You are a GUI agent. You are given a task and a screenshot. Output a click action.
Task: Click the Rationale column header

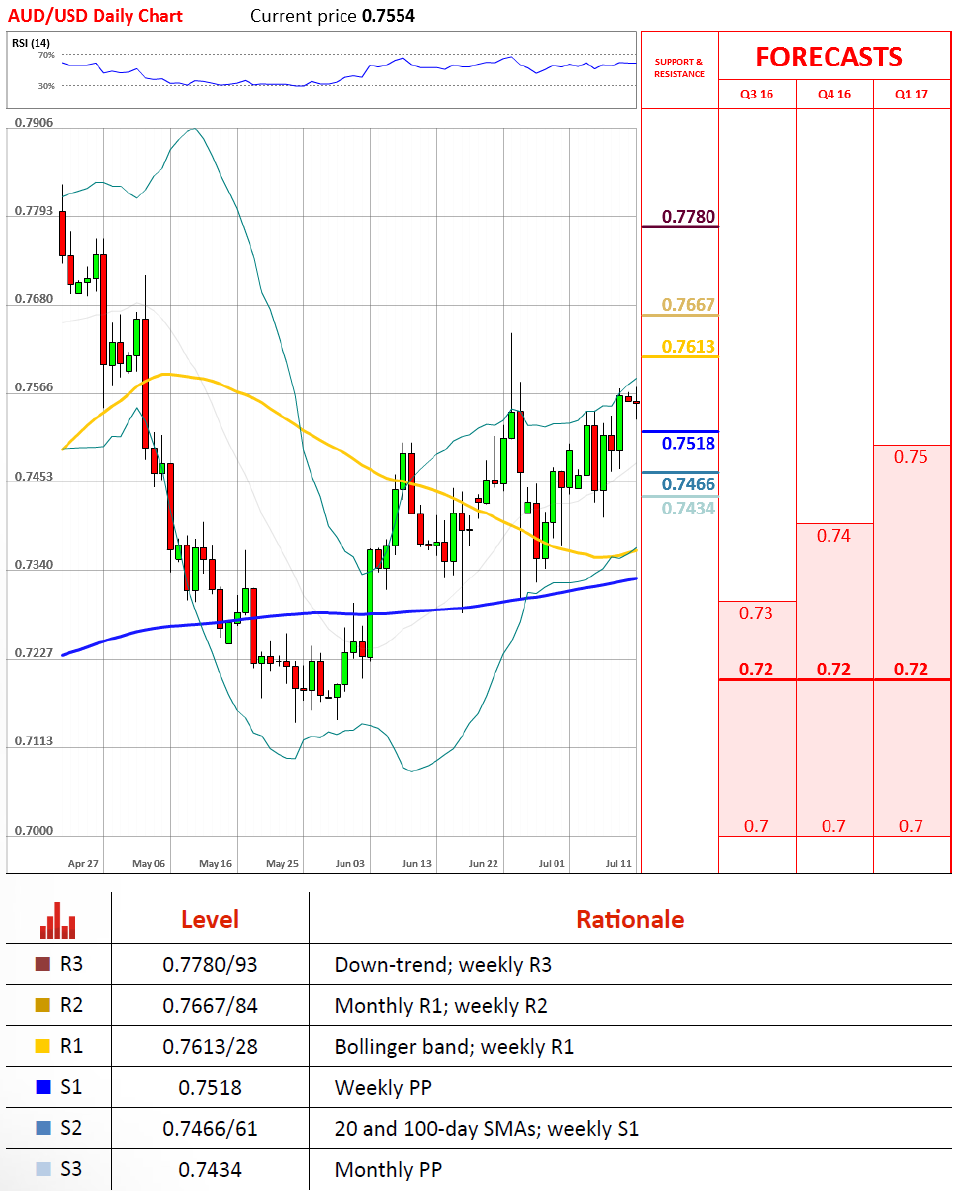coord(630,919)
